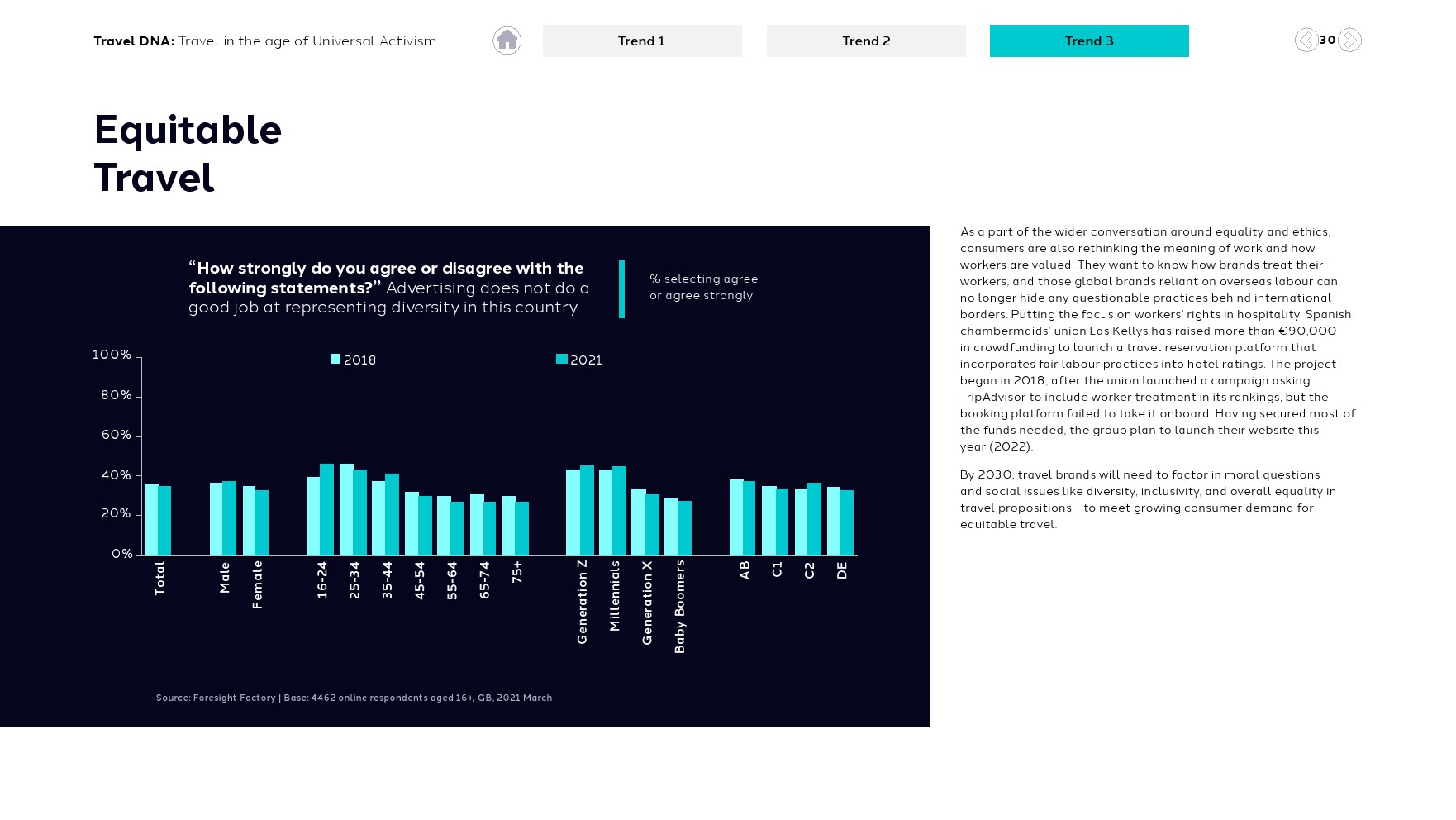
Task: Open the Trend 1 tab
Action: click(642, 41)
